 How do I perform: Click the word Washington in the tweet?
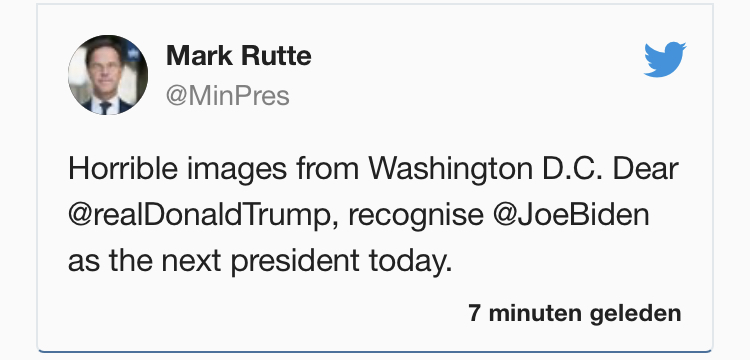click(450, 170)
